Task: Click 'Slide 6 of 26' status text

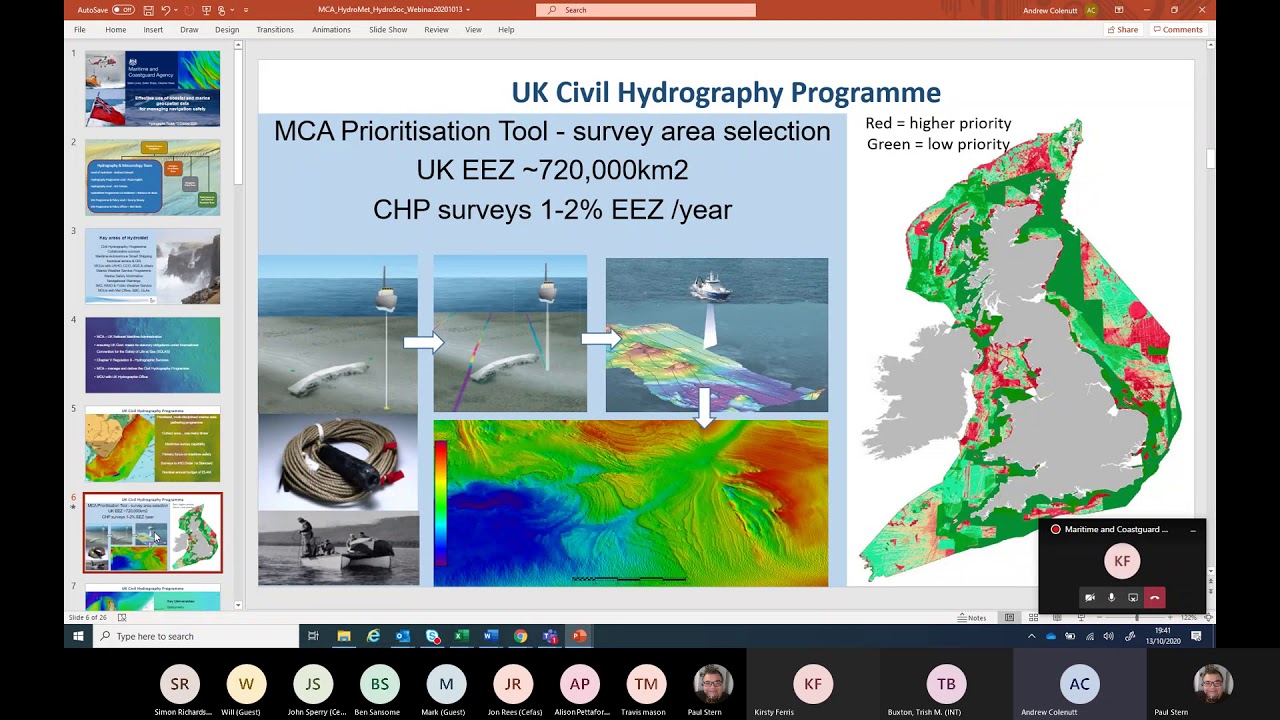Action: (90, 618)
